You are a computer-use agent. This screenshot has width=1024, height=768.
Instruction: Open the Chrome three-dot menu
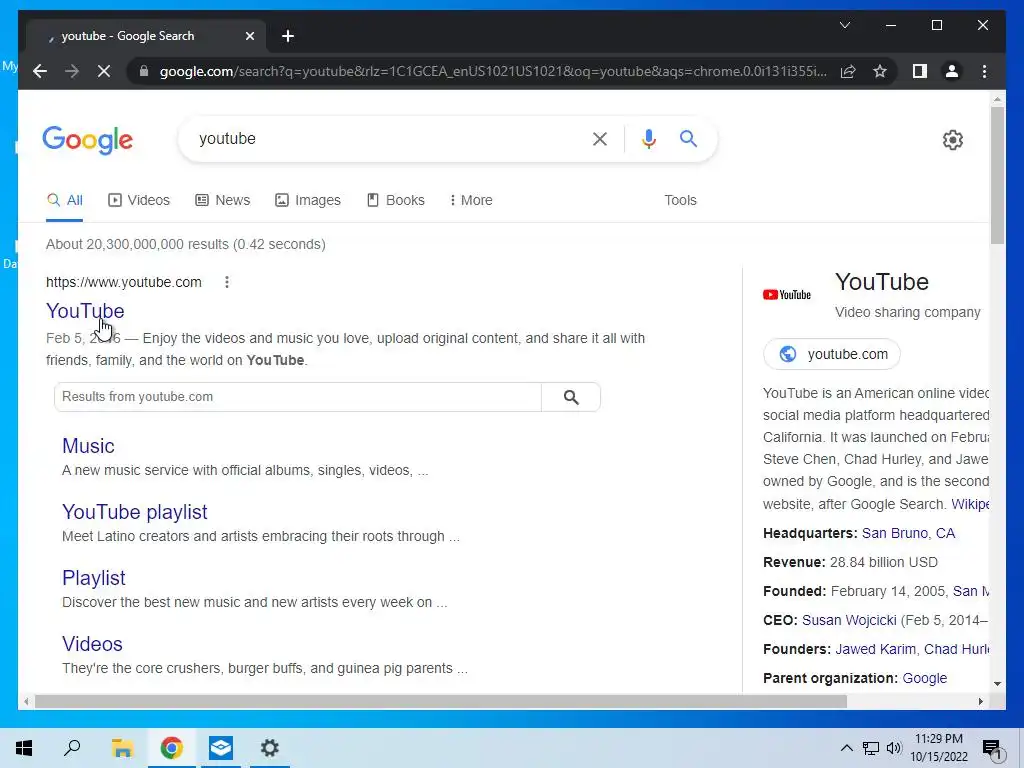coord(984,71)
